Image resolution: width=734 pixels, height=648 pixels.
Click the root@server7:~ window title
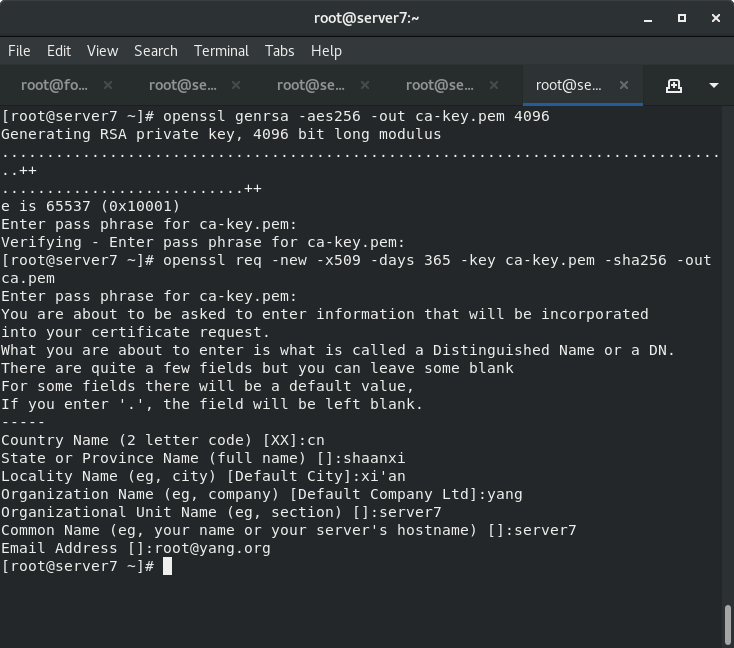pyautogui.click(x=367, y=18)
